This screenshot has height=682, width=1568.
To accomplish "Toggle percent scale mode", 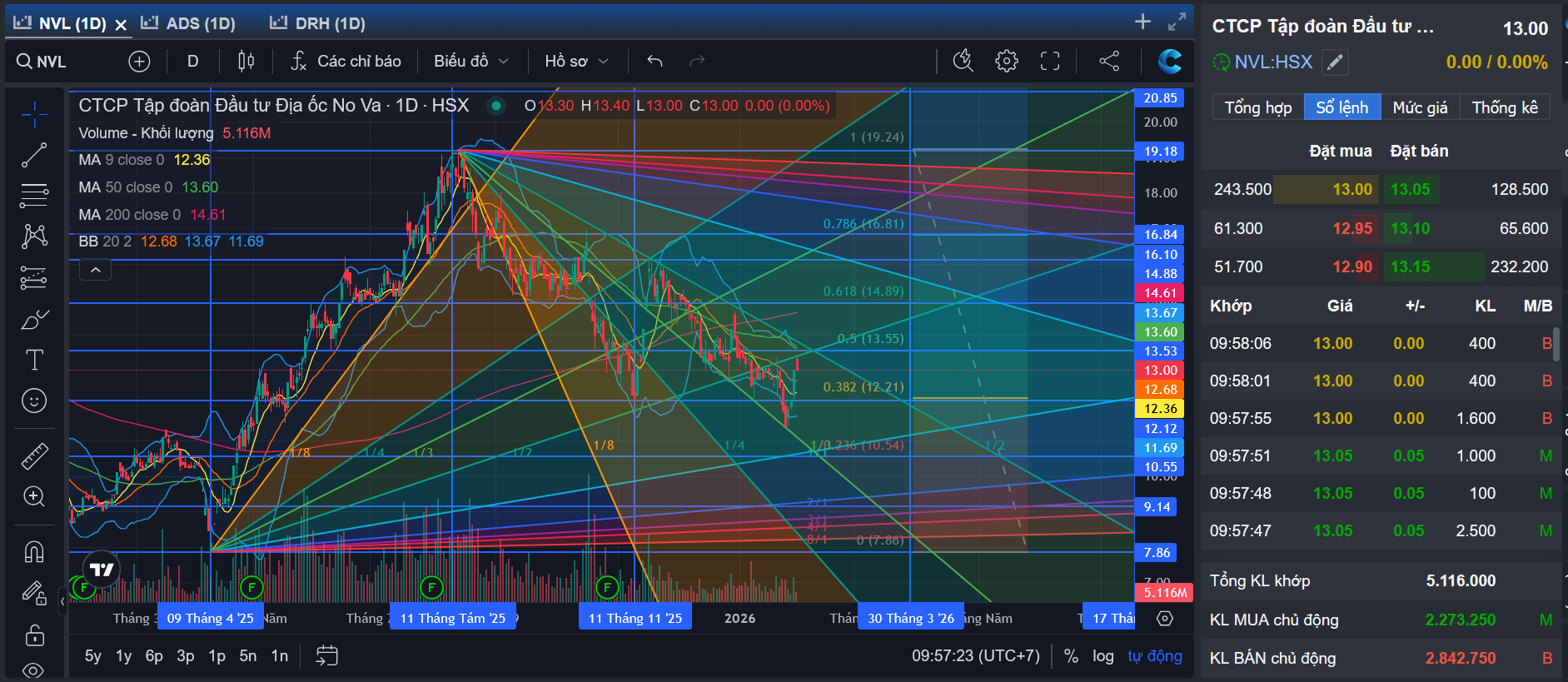I will pyautogui.click(x=1072, y=656).
